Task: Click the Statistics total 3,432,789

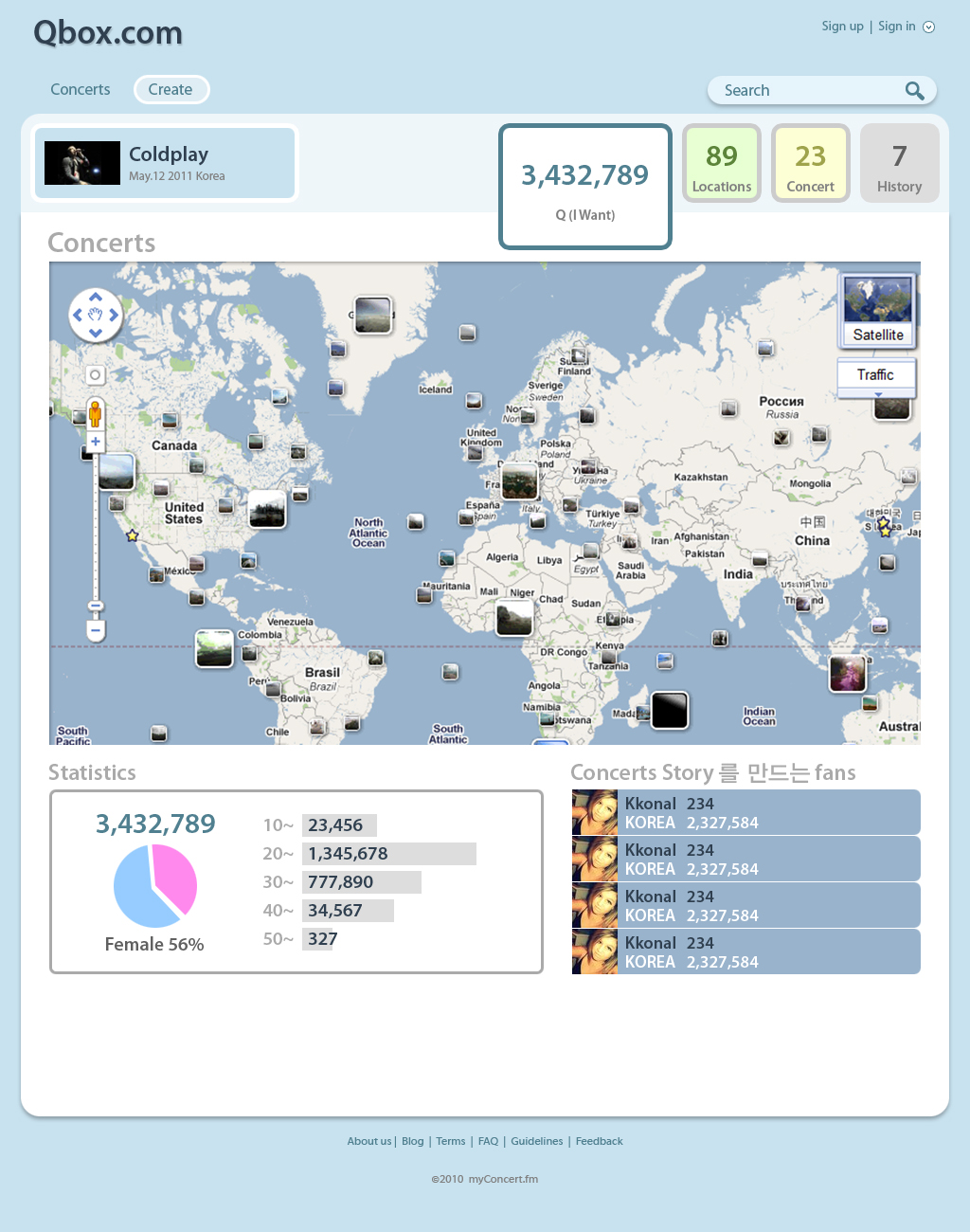Action: 155,824
